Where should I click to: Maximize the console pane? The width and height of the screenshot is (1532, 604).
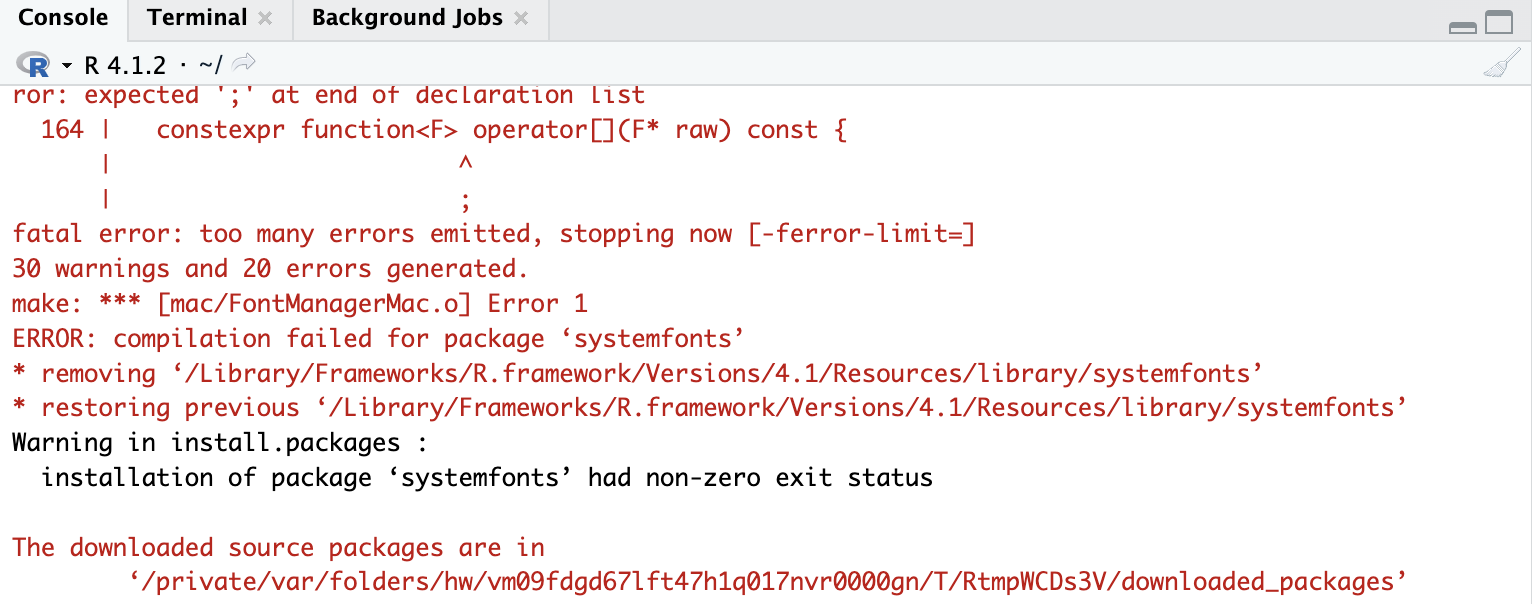click(1499, 24)
